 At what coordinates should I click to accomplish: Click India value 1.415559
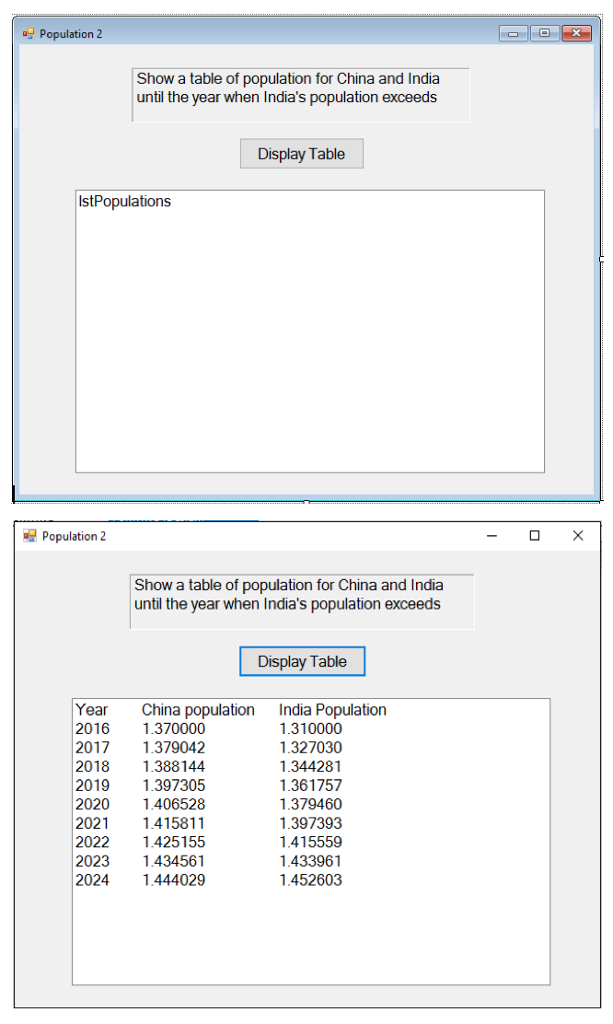coord(311,842)
